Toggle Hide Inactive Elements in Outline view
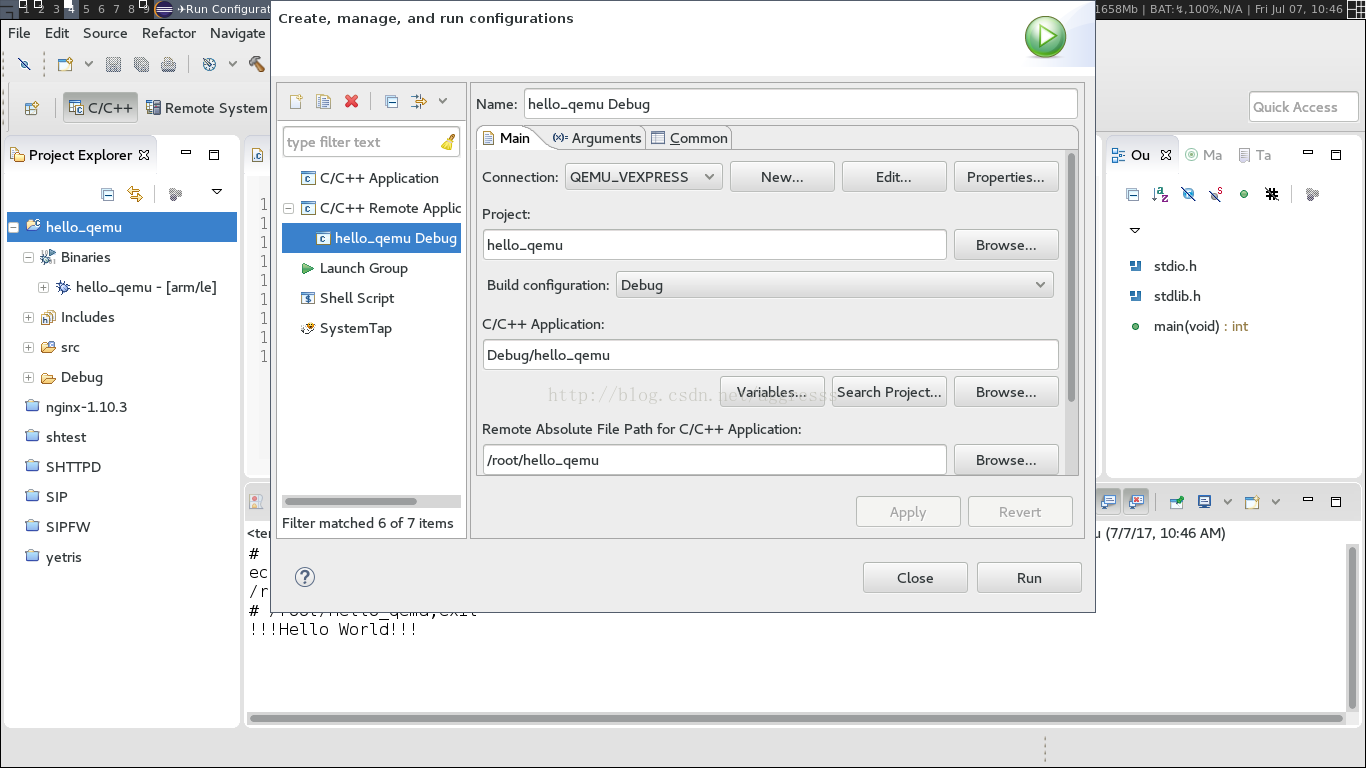This screenshot has height=768, width=1366. [x=1272, y=194]
